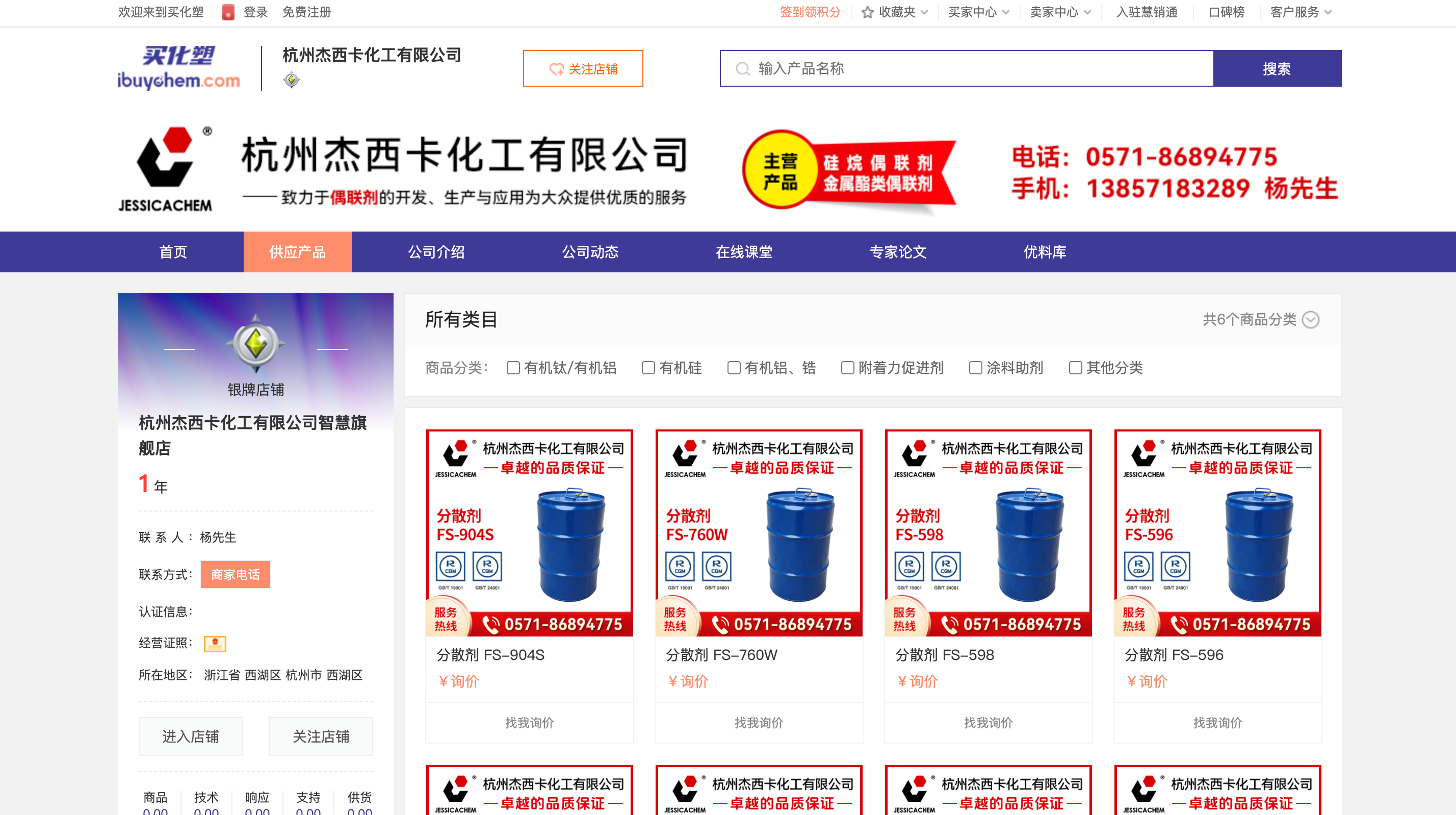Expand 共6个商品分类 category list
This screenshot has width=1456, height=815.
(x=1260, y=320)
